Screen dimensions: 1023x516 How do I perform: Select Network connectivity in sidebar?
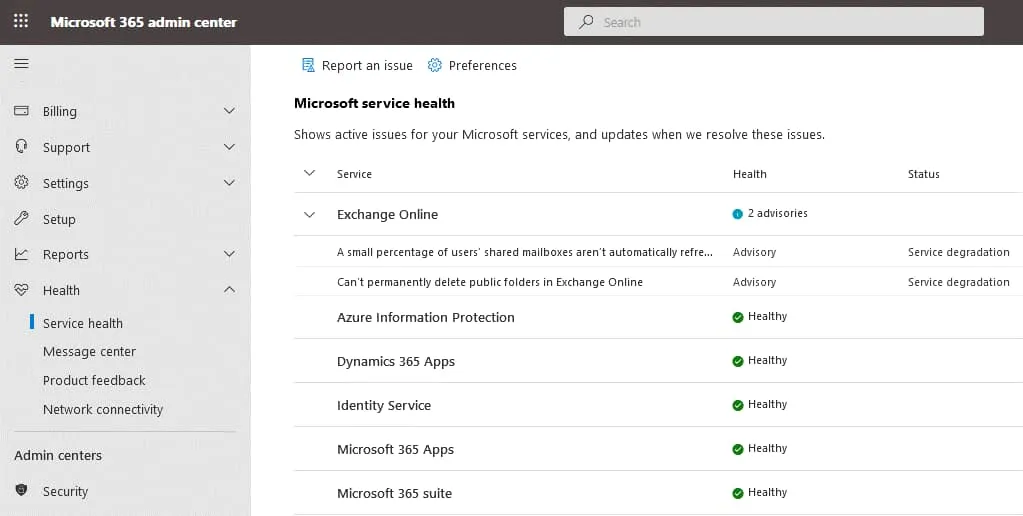pyautogui.click(x=103, y=409)
